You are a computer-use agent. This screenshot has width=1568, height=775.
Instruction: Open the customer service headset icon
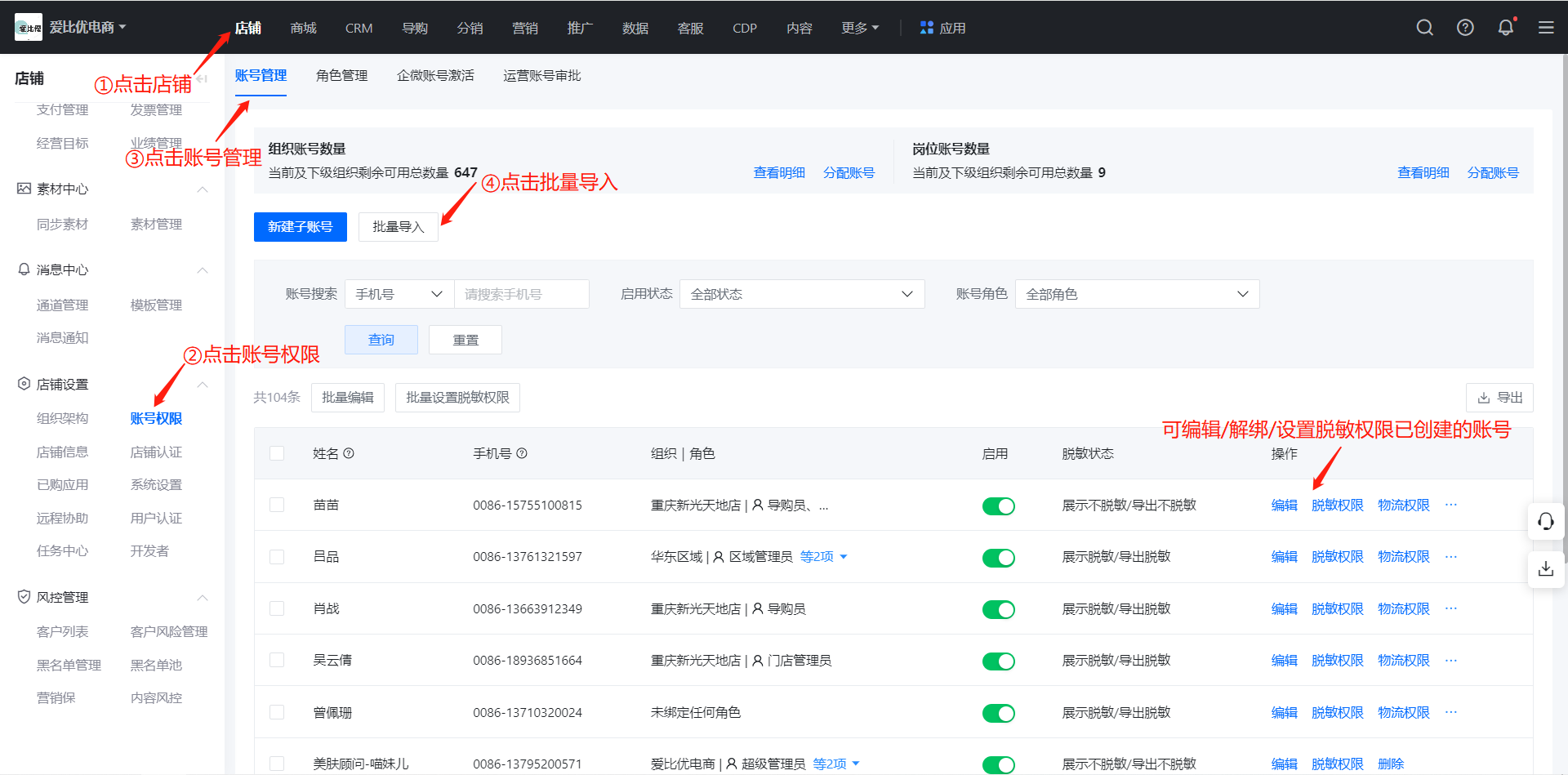(1546, 522)
